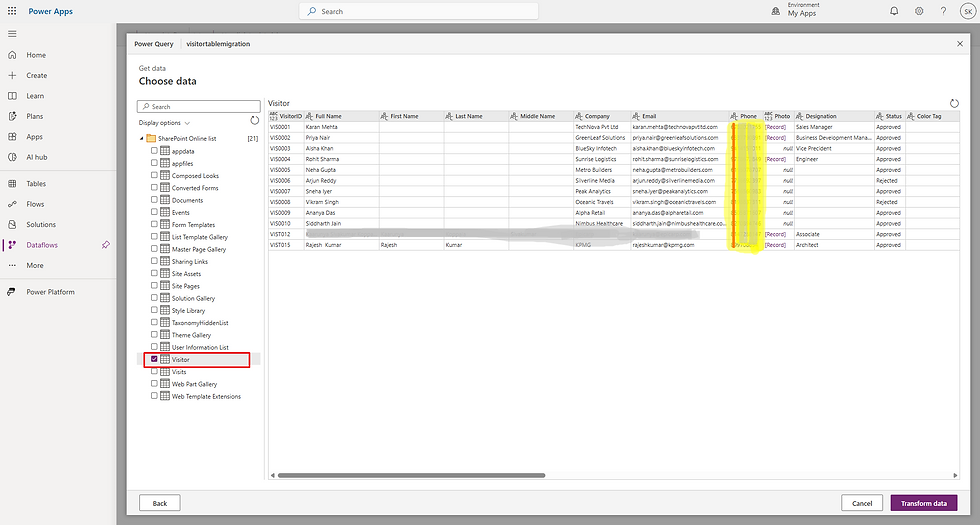Screen dimensions: 980x525
Task: Click the [Record] link for Rohit Sharma
Action: point(775,159)
